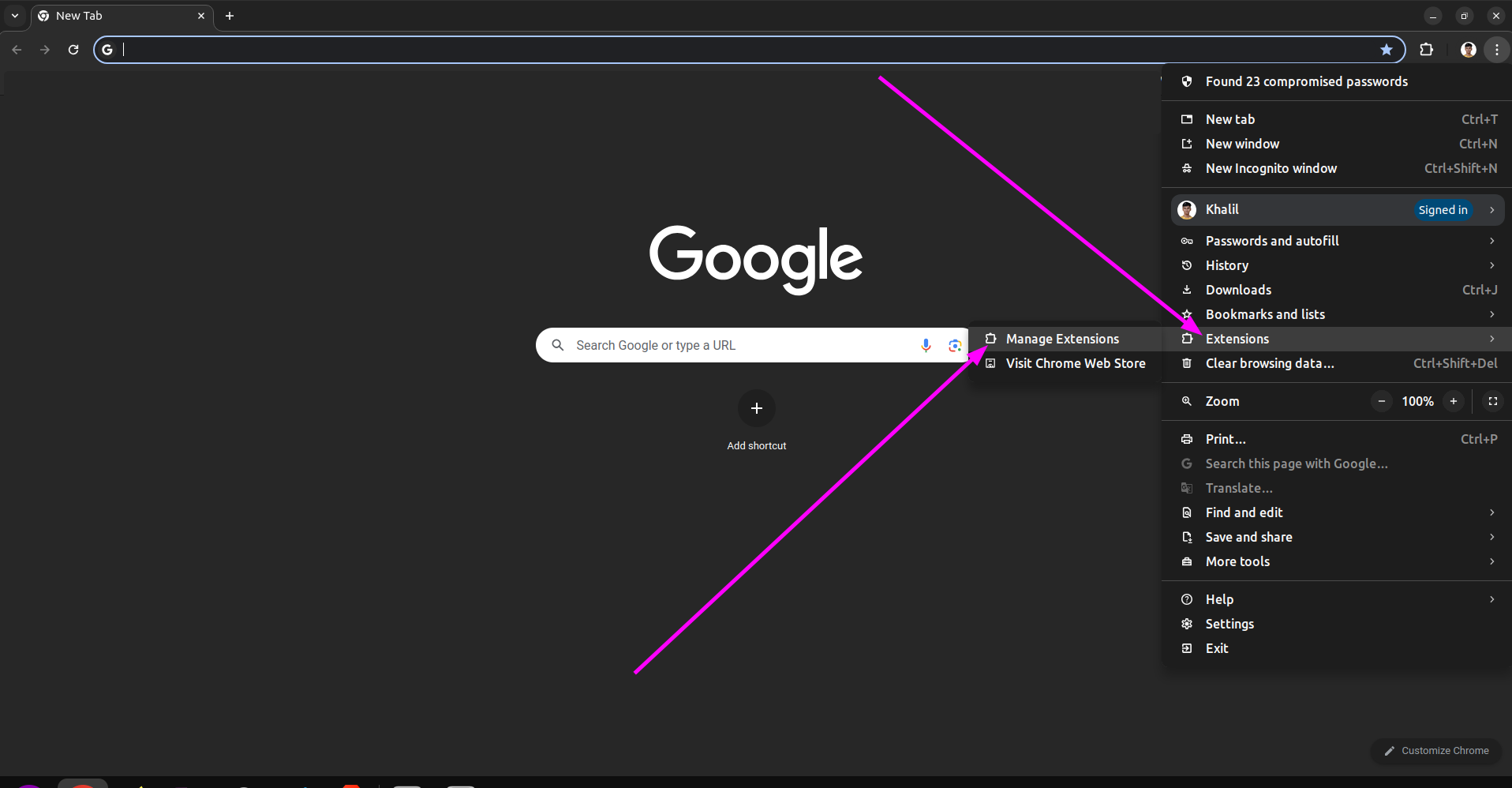Open a New Incognito window
This screenshot has height=788, width=1512.
(x=1337, y=168)
